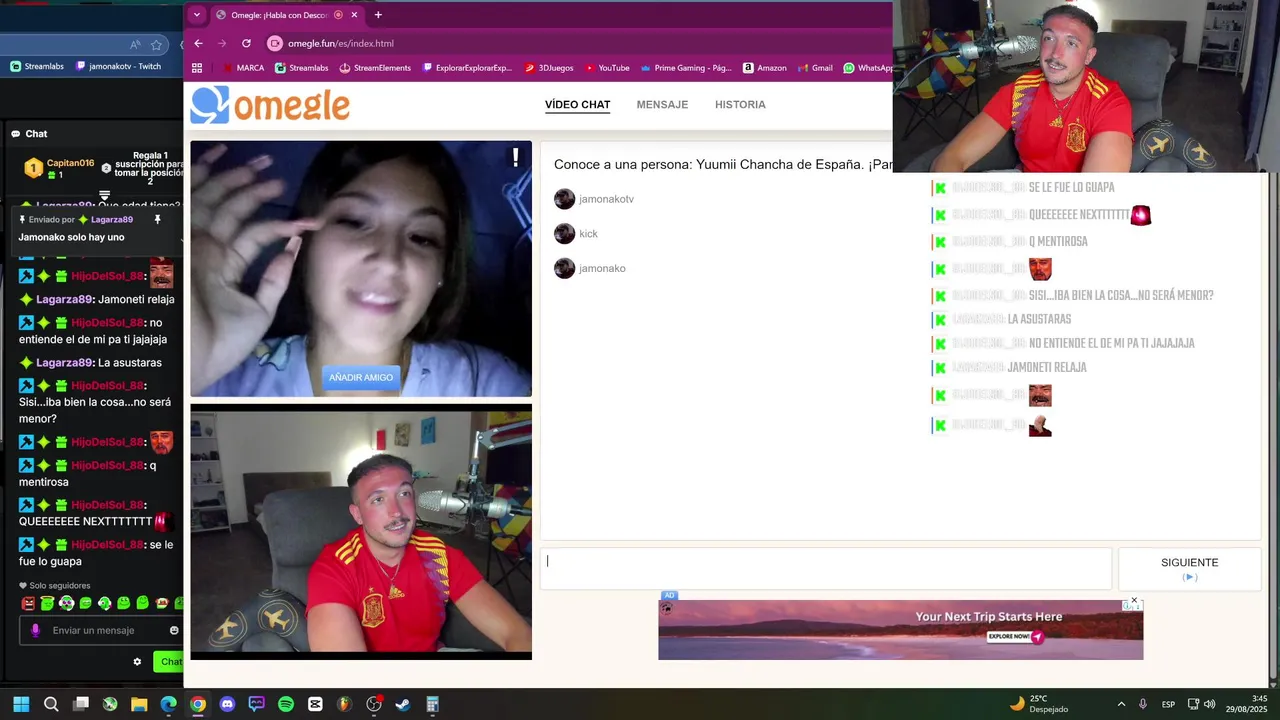1280x720 pixels.
Task: Select the Omegle browser tab
Action: pyautogui.click(x=285, y=15)
